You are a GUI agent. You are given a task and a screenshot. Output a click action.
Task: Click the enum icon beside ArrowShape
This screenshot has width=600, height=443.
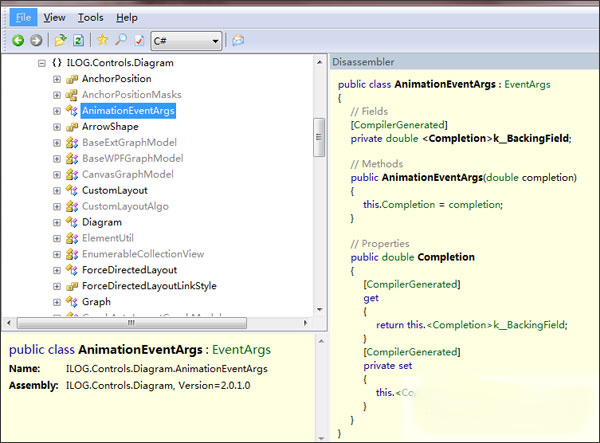coord(71,127)
